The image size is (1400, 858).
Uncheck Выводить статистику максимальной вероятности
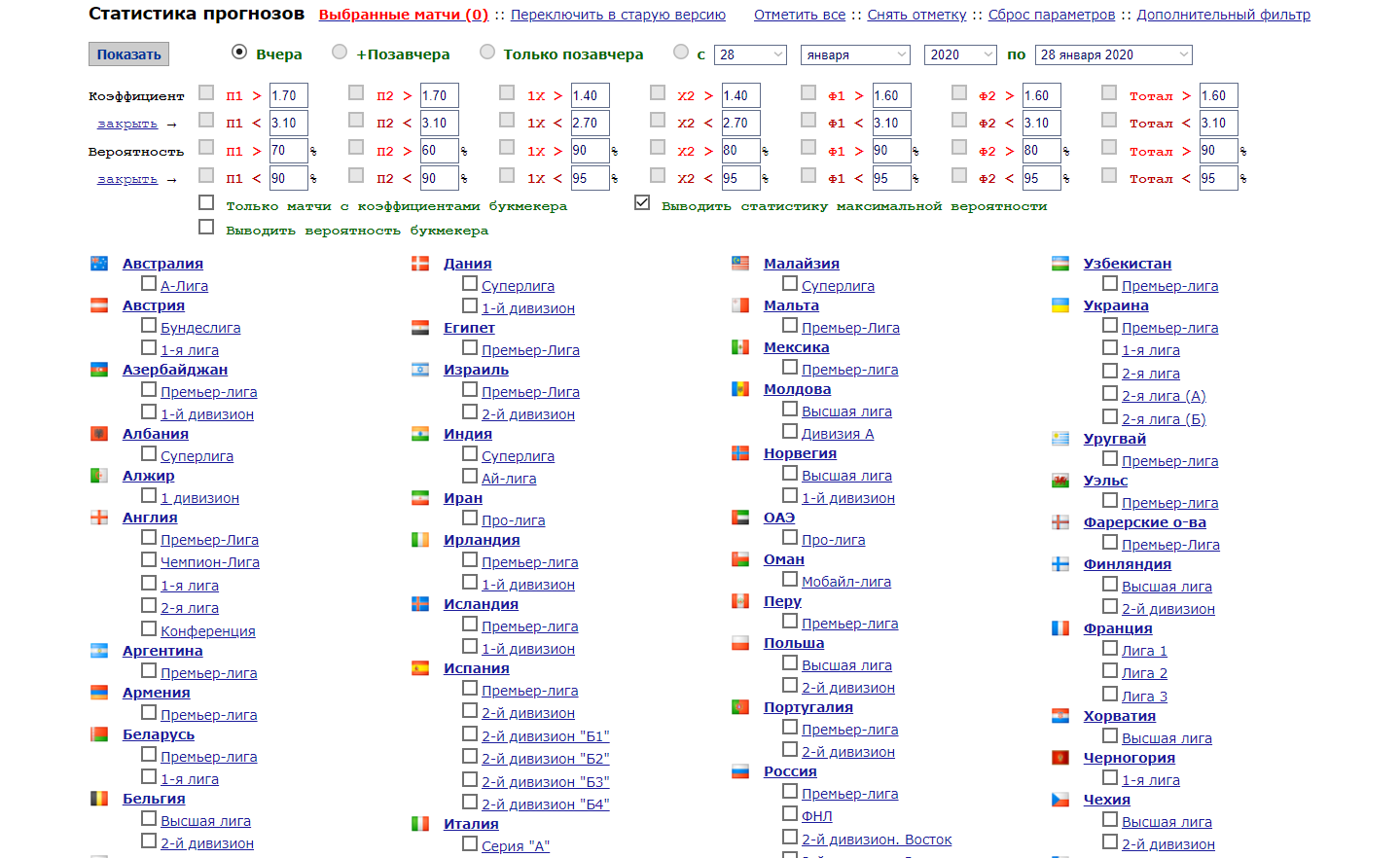(x=642, y=202)
